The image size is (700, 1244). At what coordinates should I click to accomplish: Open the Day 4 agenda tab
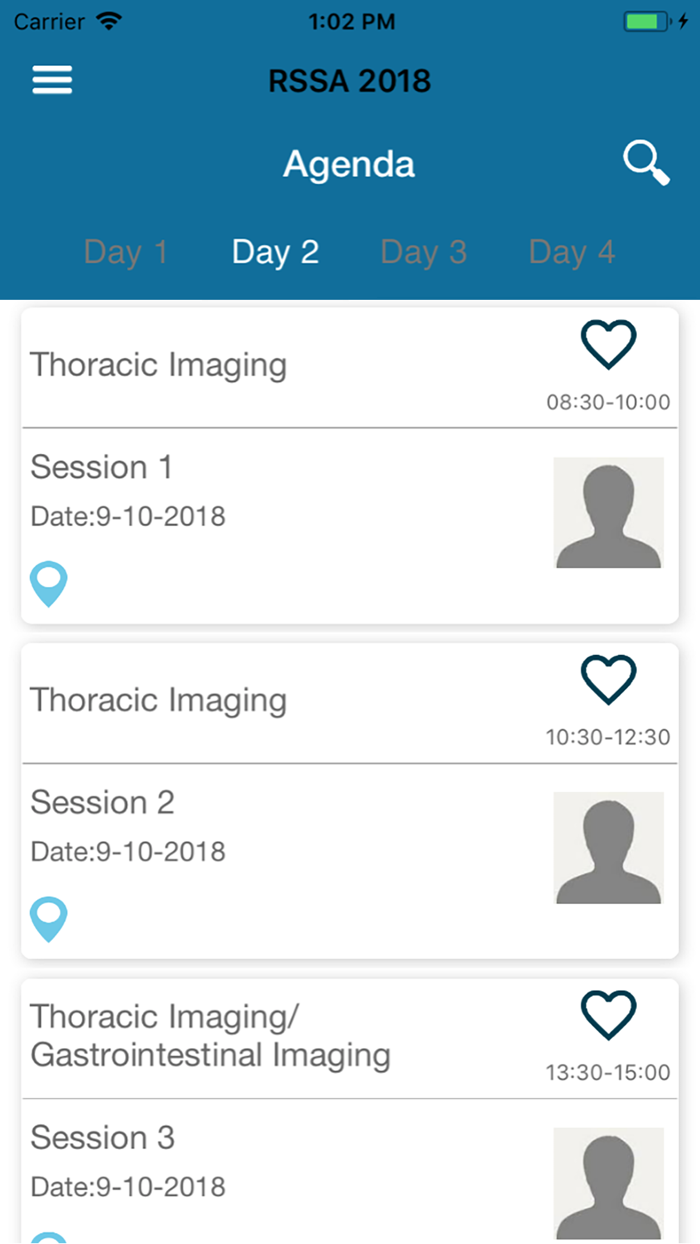pyautogui.click(x=572, y=252)
